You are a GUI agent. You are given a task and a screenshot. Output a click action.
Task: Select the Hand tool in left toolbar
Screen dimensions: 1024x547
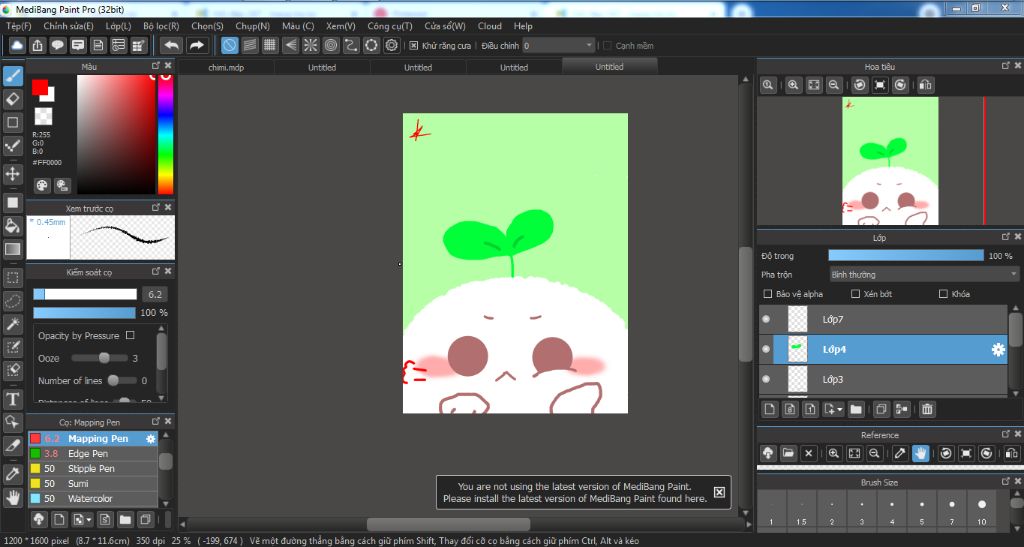coord(12,498)
